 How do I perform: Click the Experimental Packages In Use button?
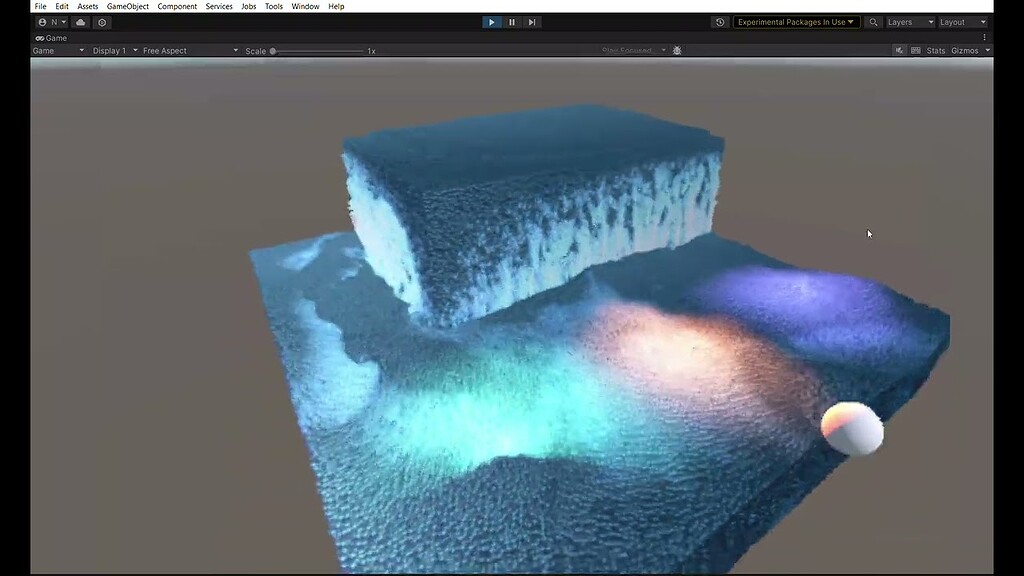tap(795, 21)
